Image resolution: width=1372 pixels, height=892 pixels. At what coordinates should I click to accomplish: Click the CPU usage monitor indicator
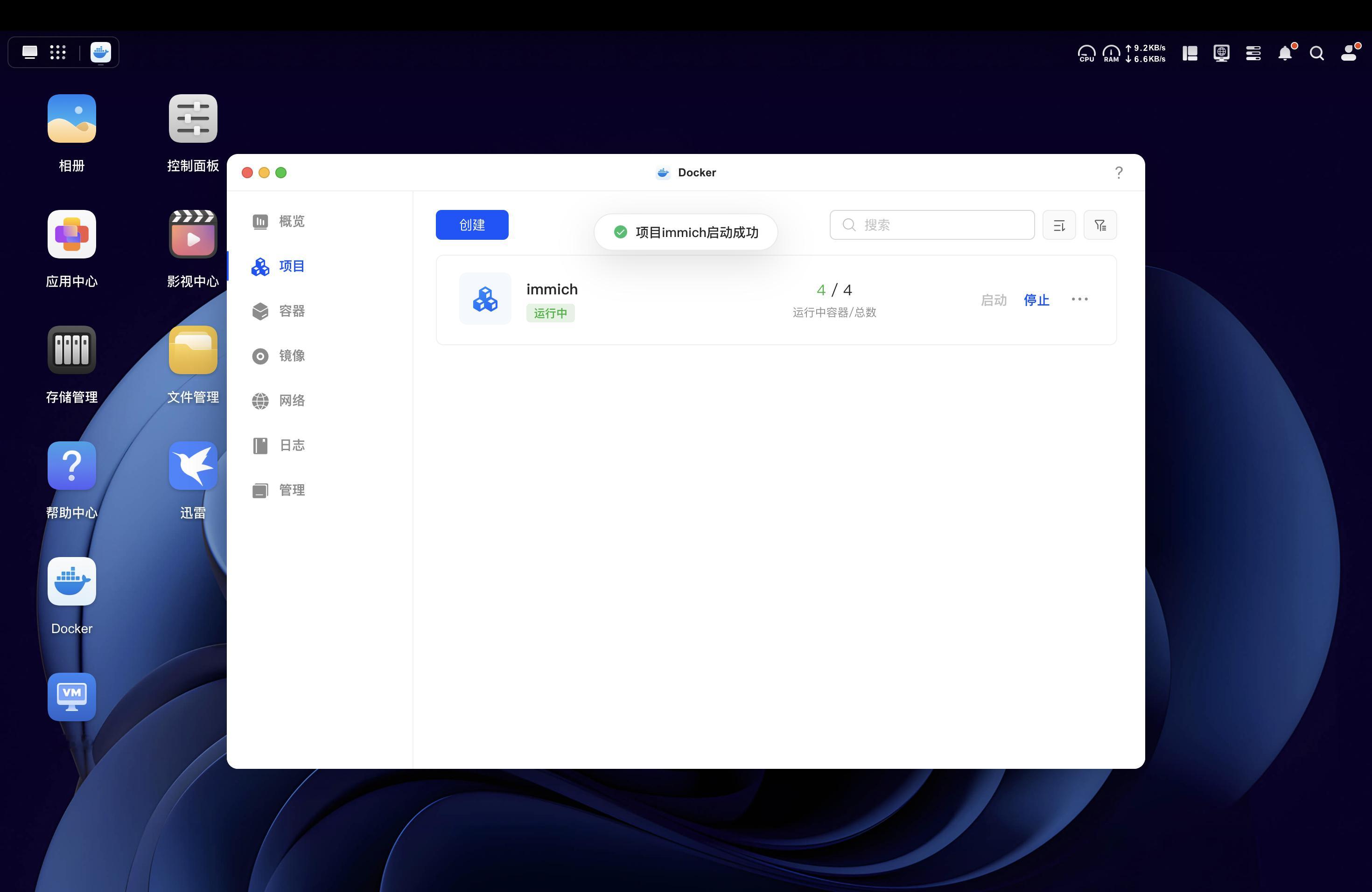pos(1086,54)
